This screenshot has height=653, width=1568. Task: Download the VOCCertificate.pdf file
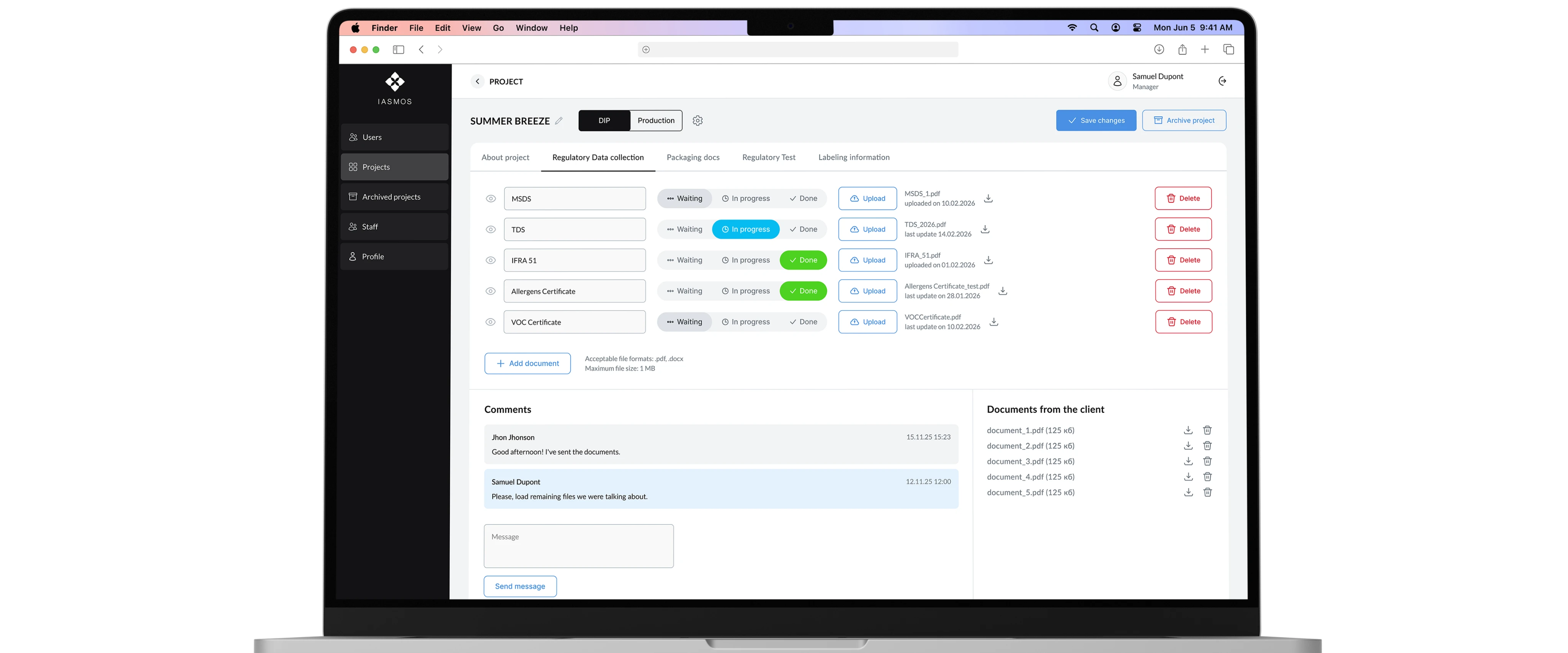pos(993,322)
